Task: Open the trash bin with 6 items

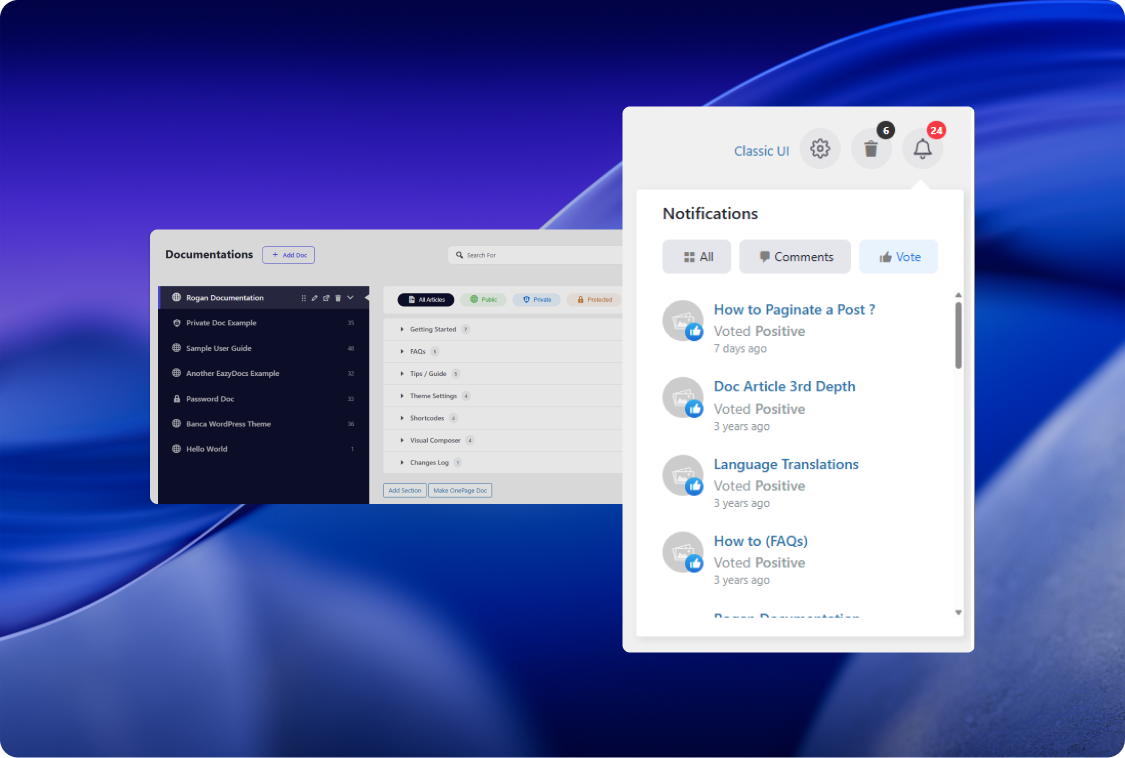Action: (x=871, y=149)
